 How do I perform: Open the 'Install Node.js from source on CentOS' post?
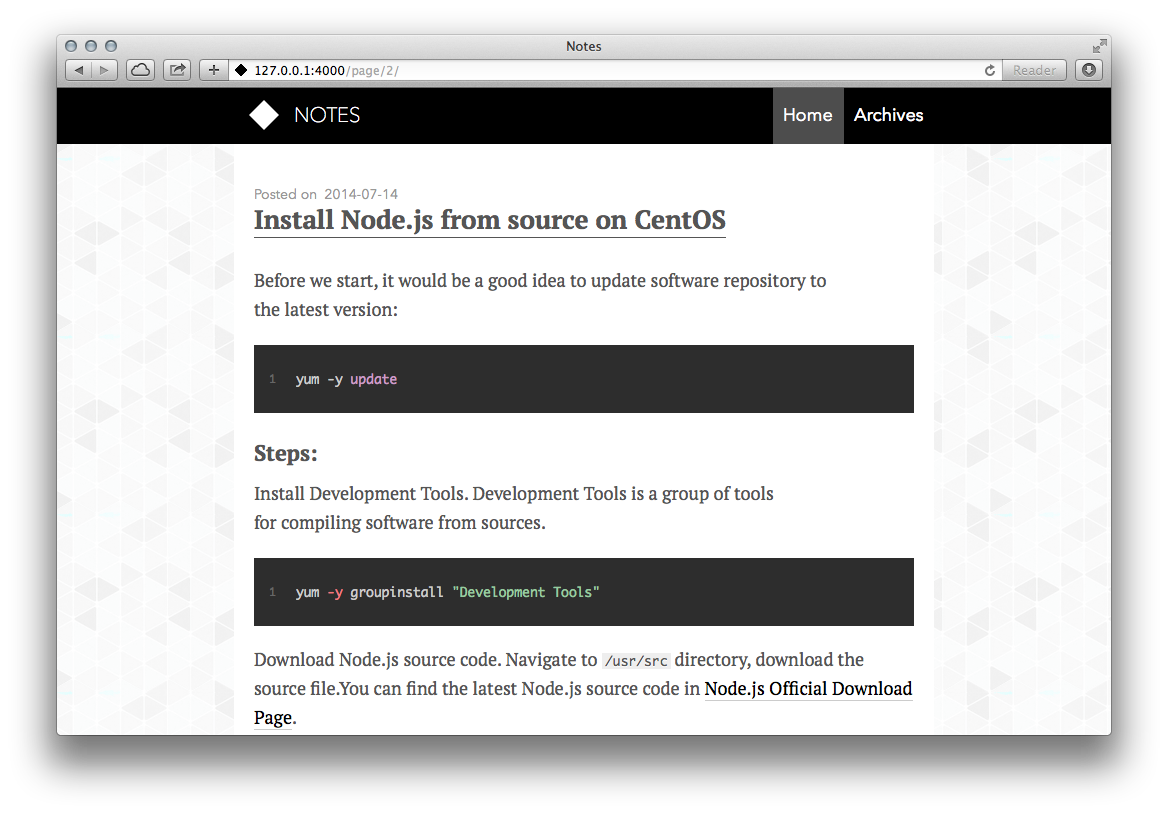tap(489, 220)
